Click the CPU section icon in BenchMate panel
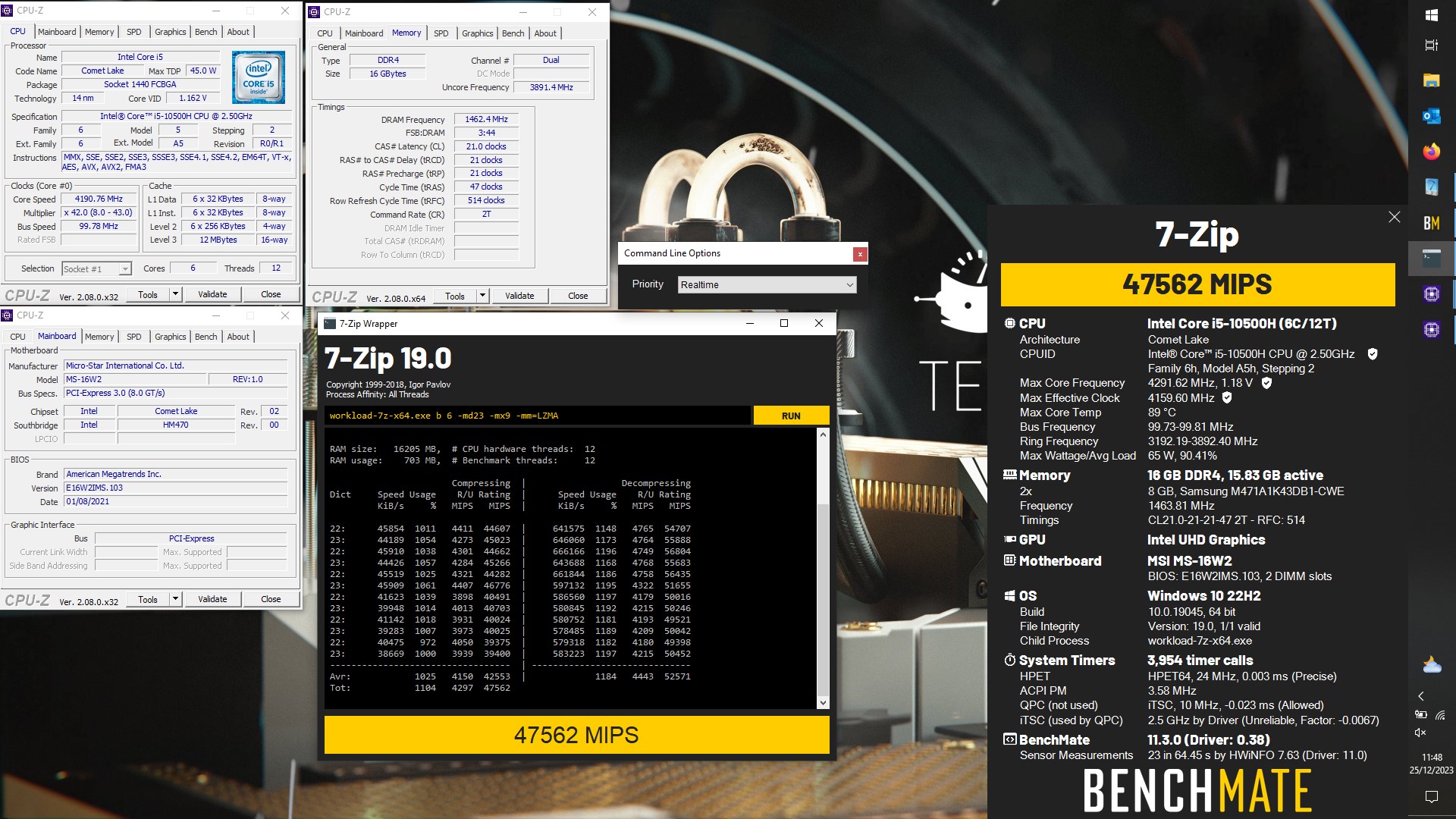This screenshot has height=819, width=1456. [x=1009, y=324]
